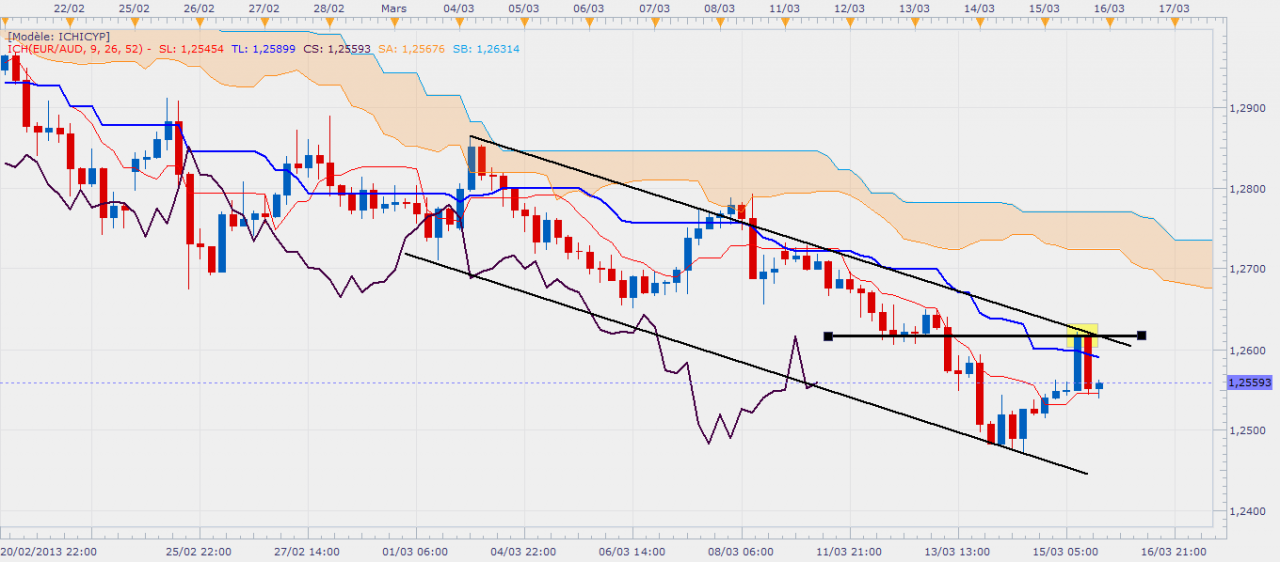This screenshot has width=1280, height=562.
Task: Click the 13/03 13:00 time label
Action: pyautogui.click(x=957, y=551)
